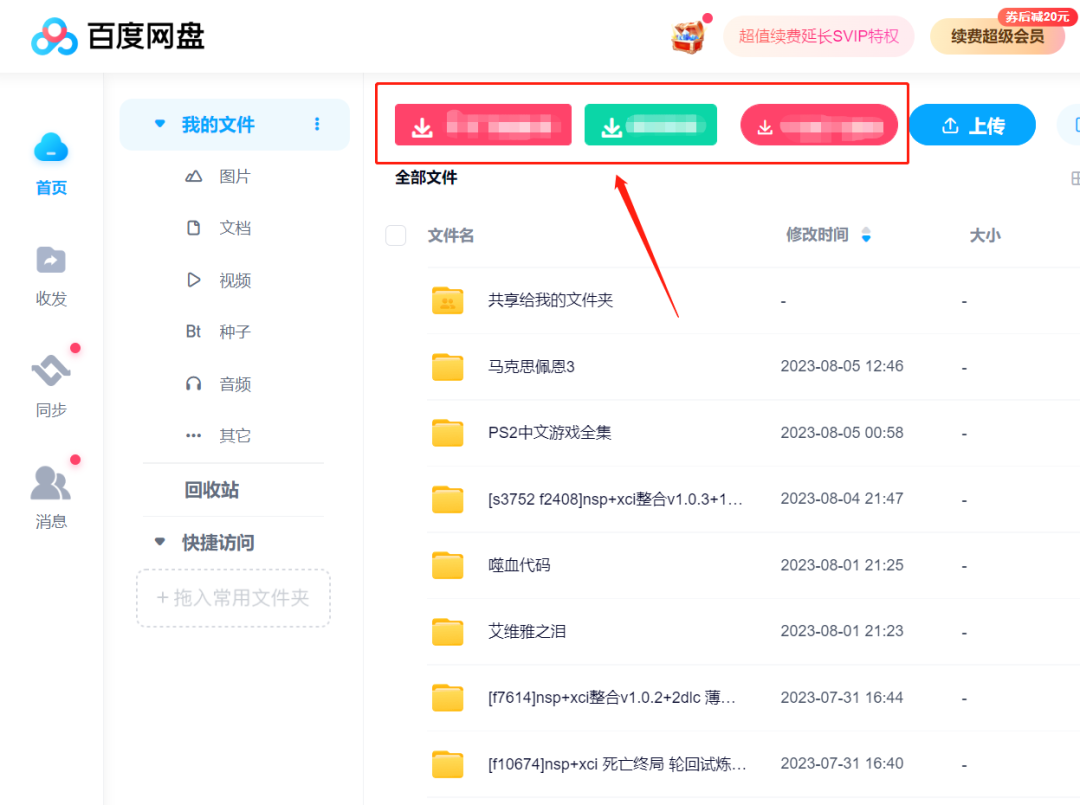This screenshot has width=1080, height=805.
Task: Click the rounded pink blurred download button
Action: pos(819,125)
